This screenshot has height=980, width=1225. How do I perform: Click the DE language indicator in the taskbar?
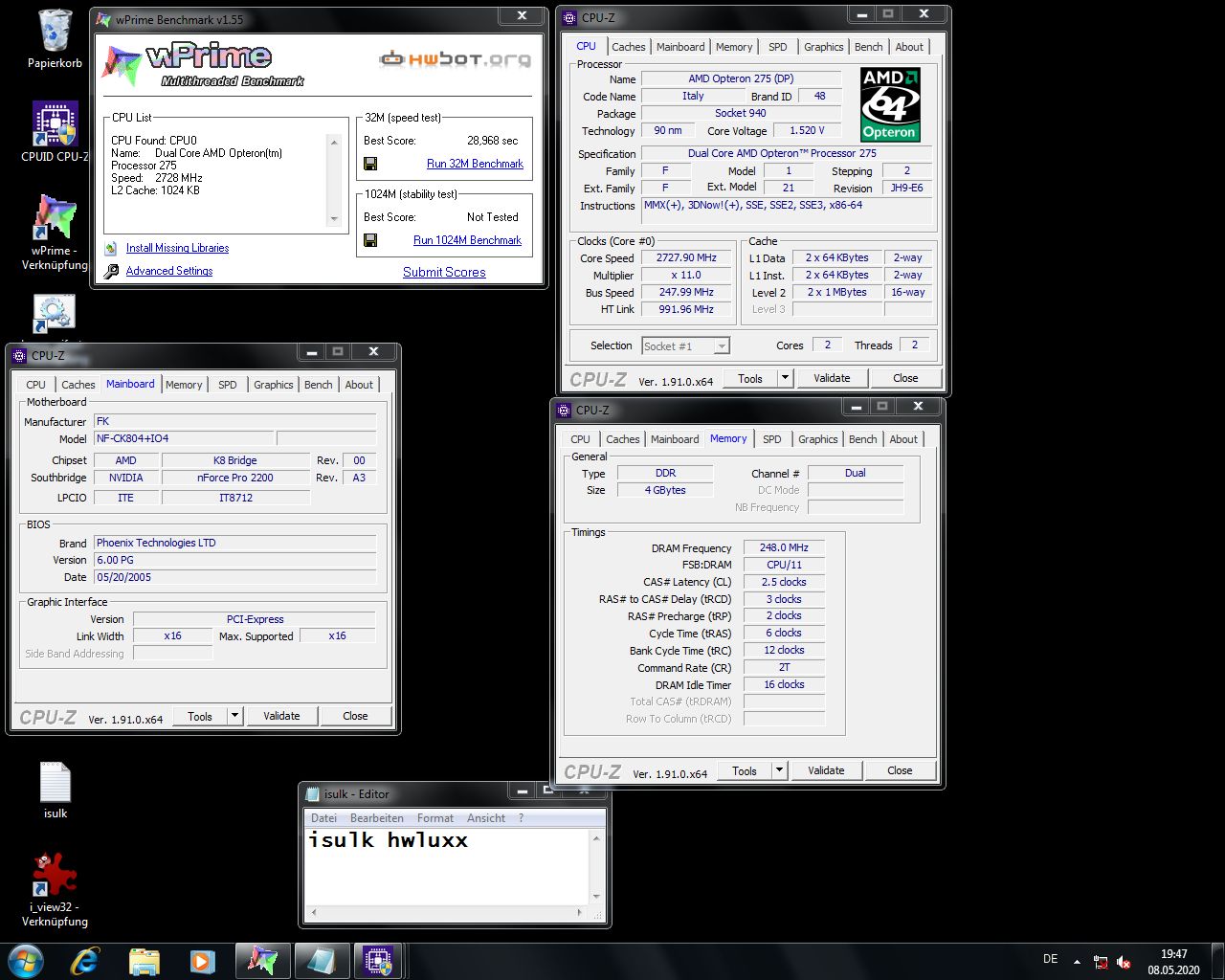pyautogui.click(x=1051, y=959)
